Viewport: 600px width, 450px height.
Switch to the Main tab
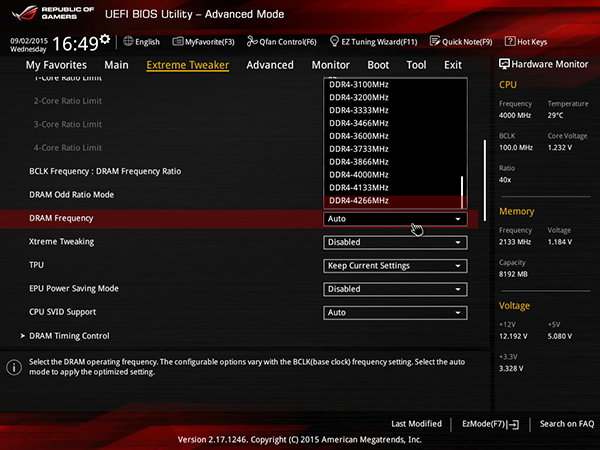click(116, 65)
